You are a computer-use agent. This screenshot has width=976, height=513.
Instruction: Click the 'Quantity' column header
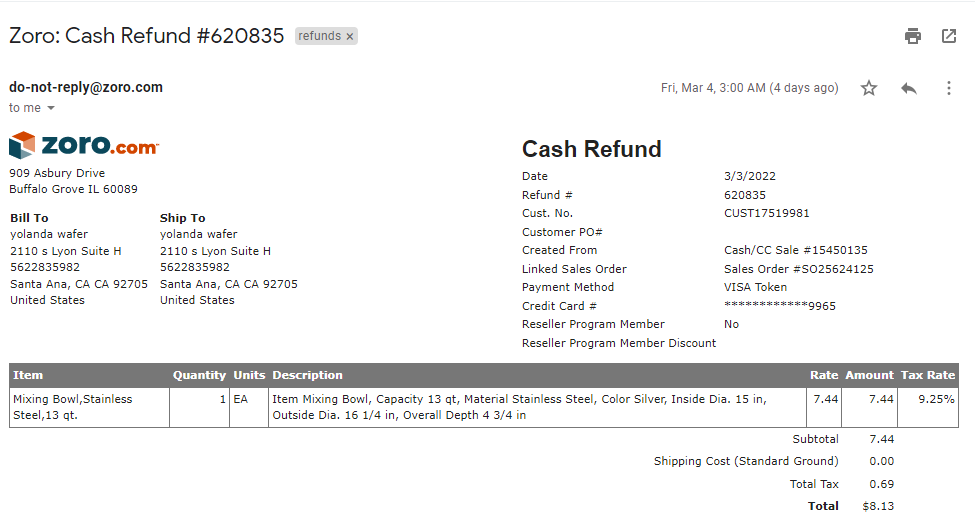tap(199, 375)
